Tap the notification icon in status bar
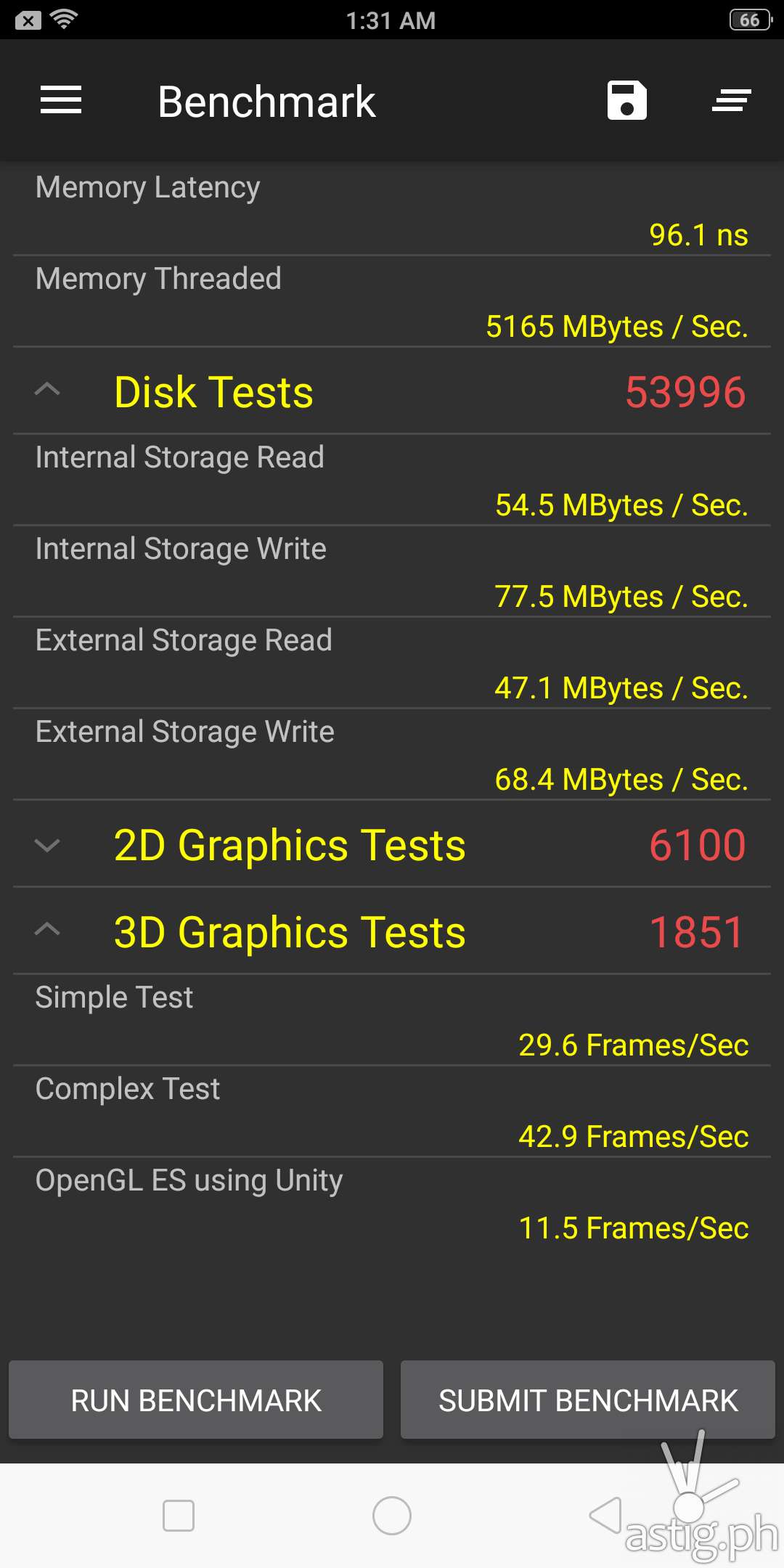 (28, 20)
